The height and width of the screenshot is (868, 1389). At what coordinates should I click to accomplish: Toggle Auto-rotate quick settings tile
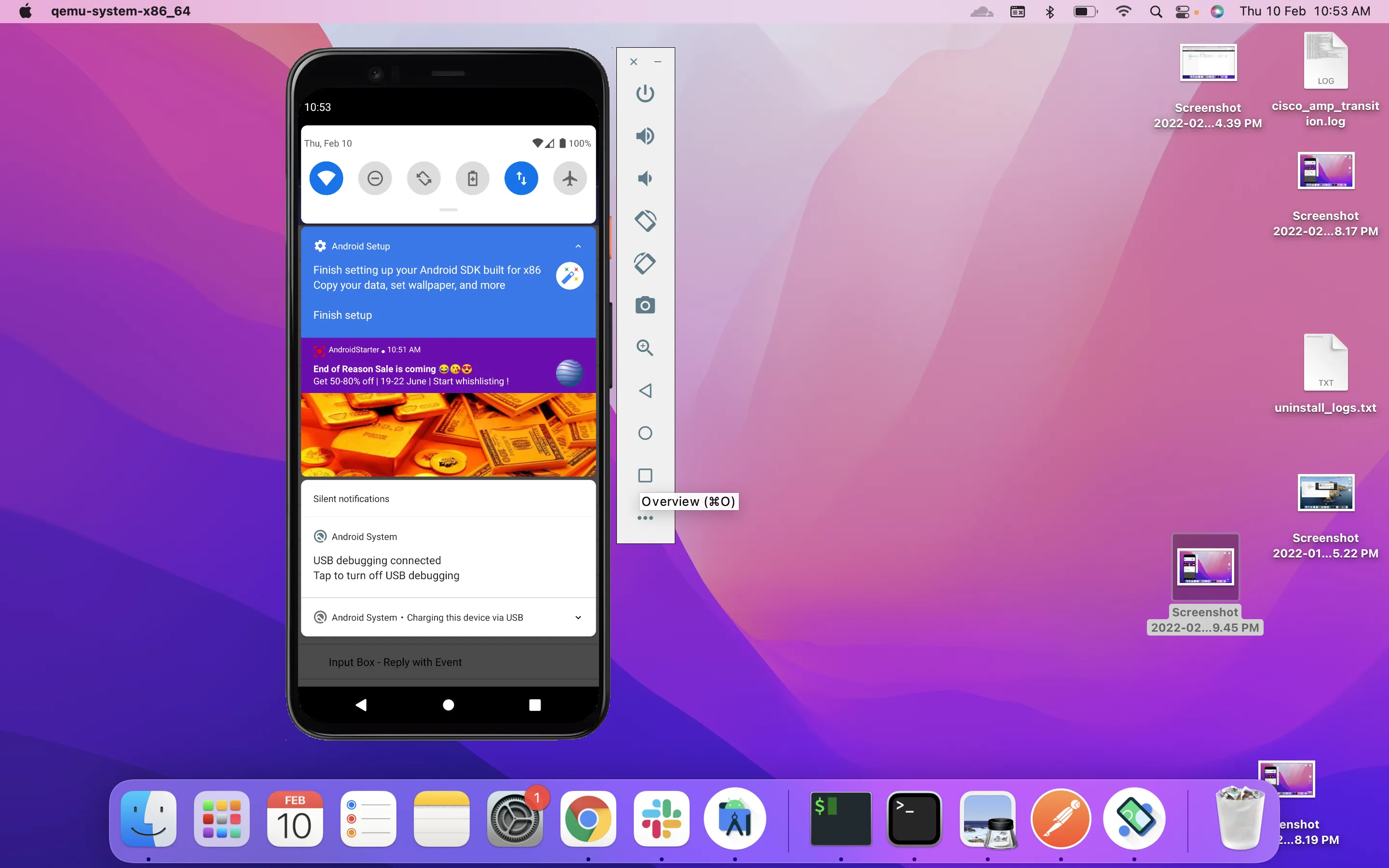(x=423, y=178)
